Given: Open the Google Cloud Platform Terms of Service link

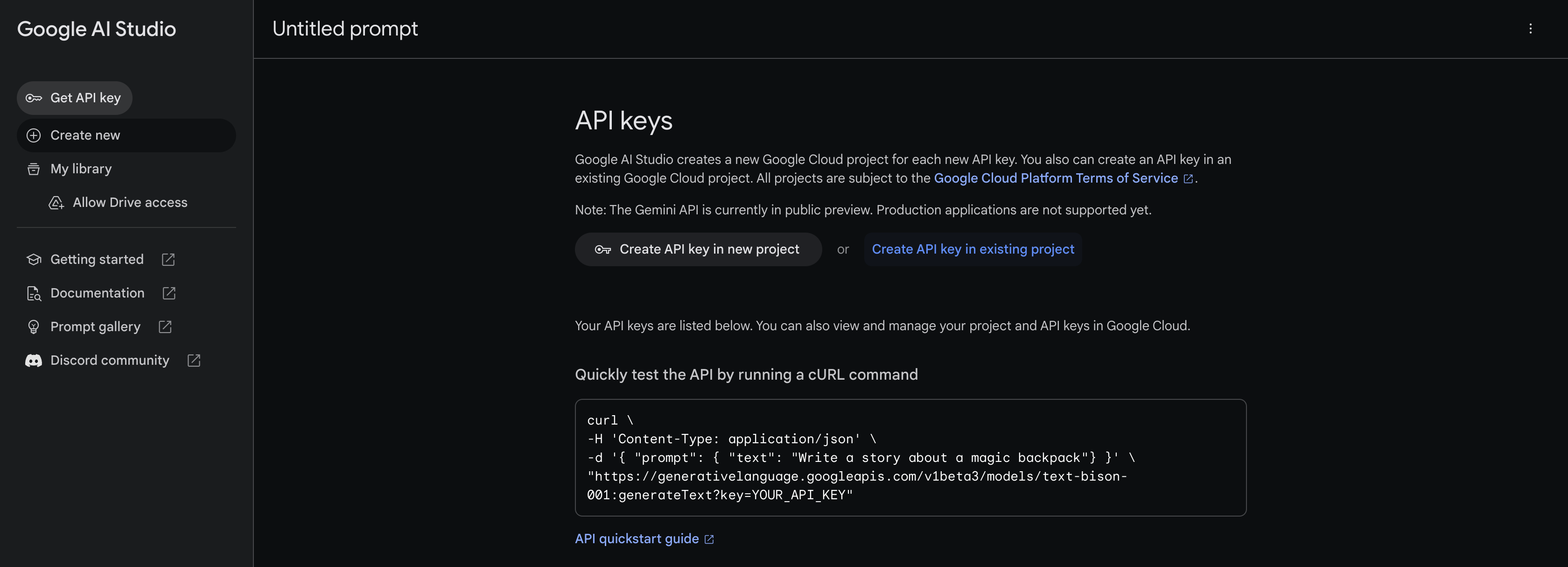Looking at the screenshot, I should (x=1056, y=178).
